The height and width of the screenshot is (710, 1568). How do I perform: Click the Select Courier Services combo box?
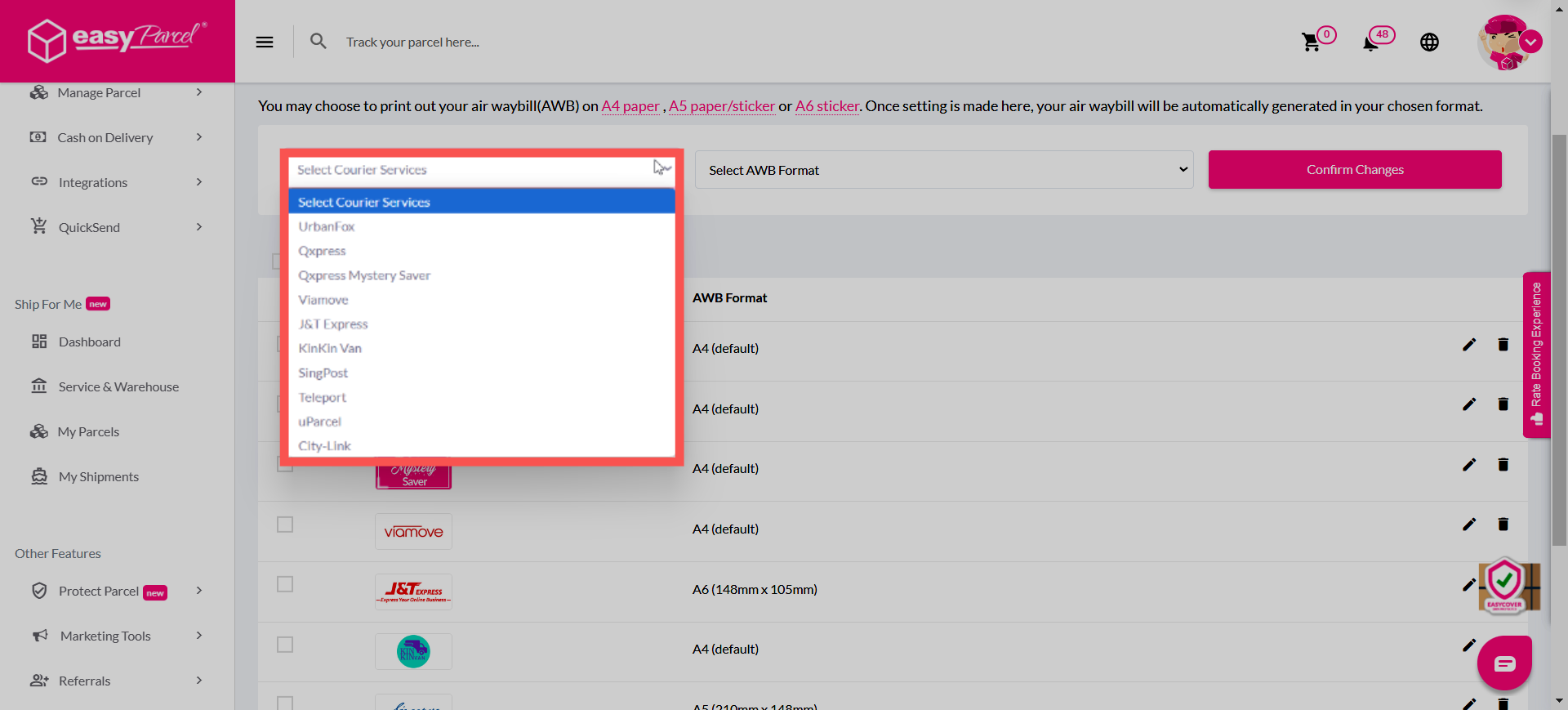tap(482, 170)
